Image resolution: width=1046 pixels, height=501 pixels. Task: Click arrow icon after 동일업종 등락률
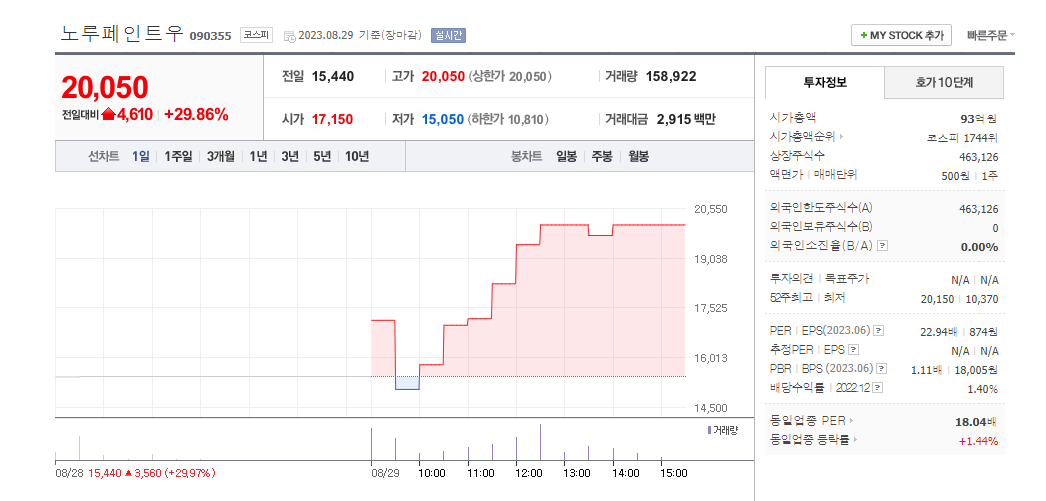pyautogui.click(x=855, y=440)
